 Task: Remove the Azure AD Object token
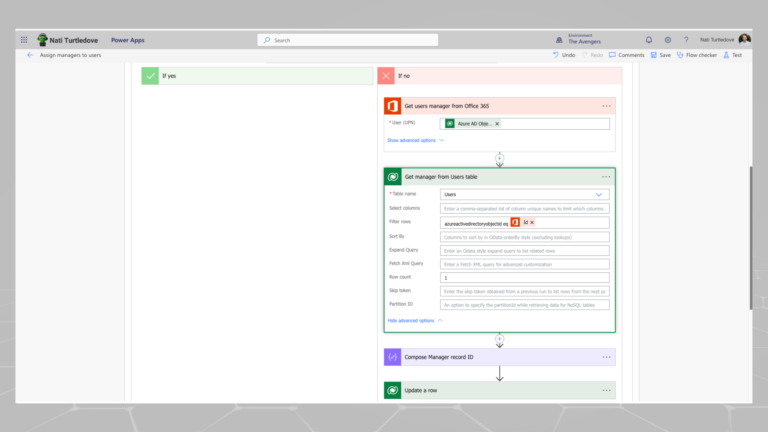497,124
